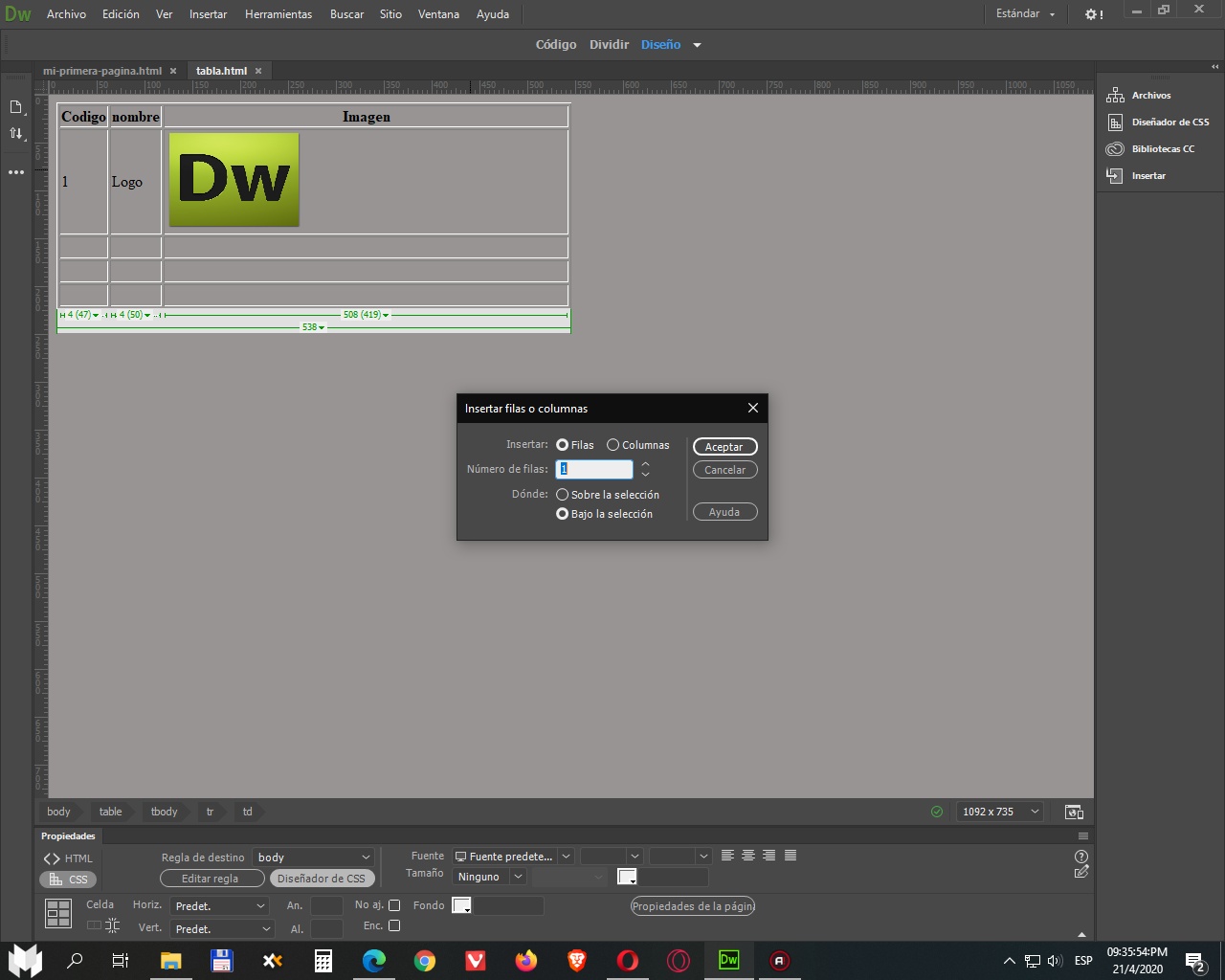The width and height of the screenshot is (1225, 980).
Task: Open the text color swatch picker
Action: coord(627,877)
